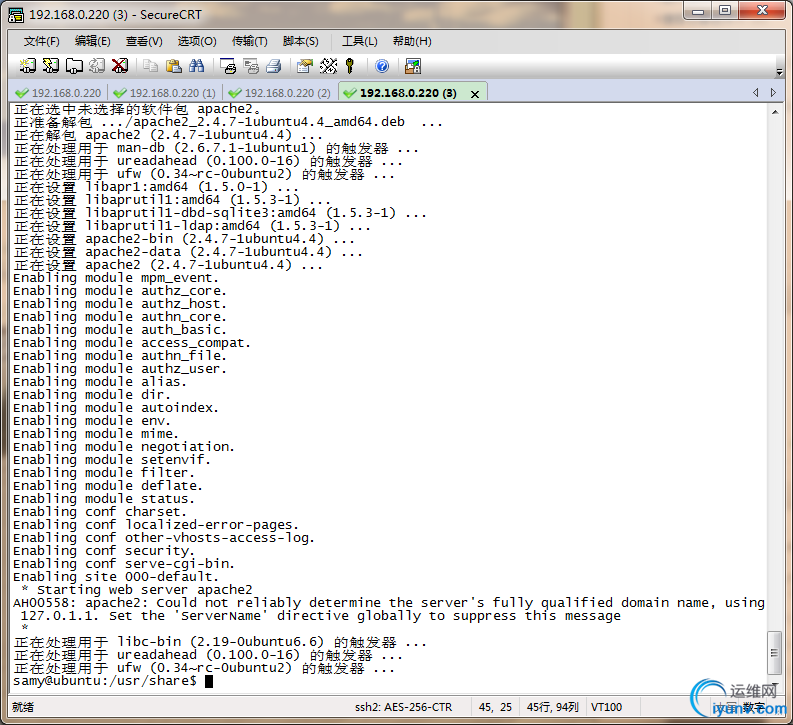The width and height of the screenshot is (793, 725).
Task: Click line 'Enabling module status.'
Action: 104,499
